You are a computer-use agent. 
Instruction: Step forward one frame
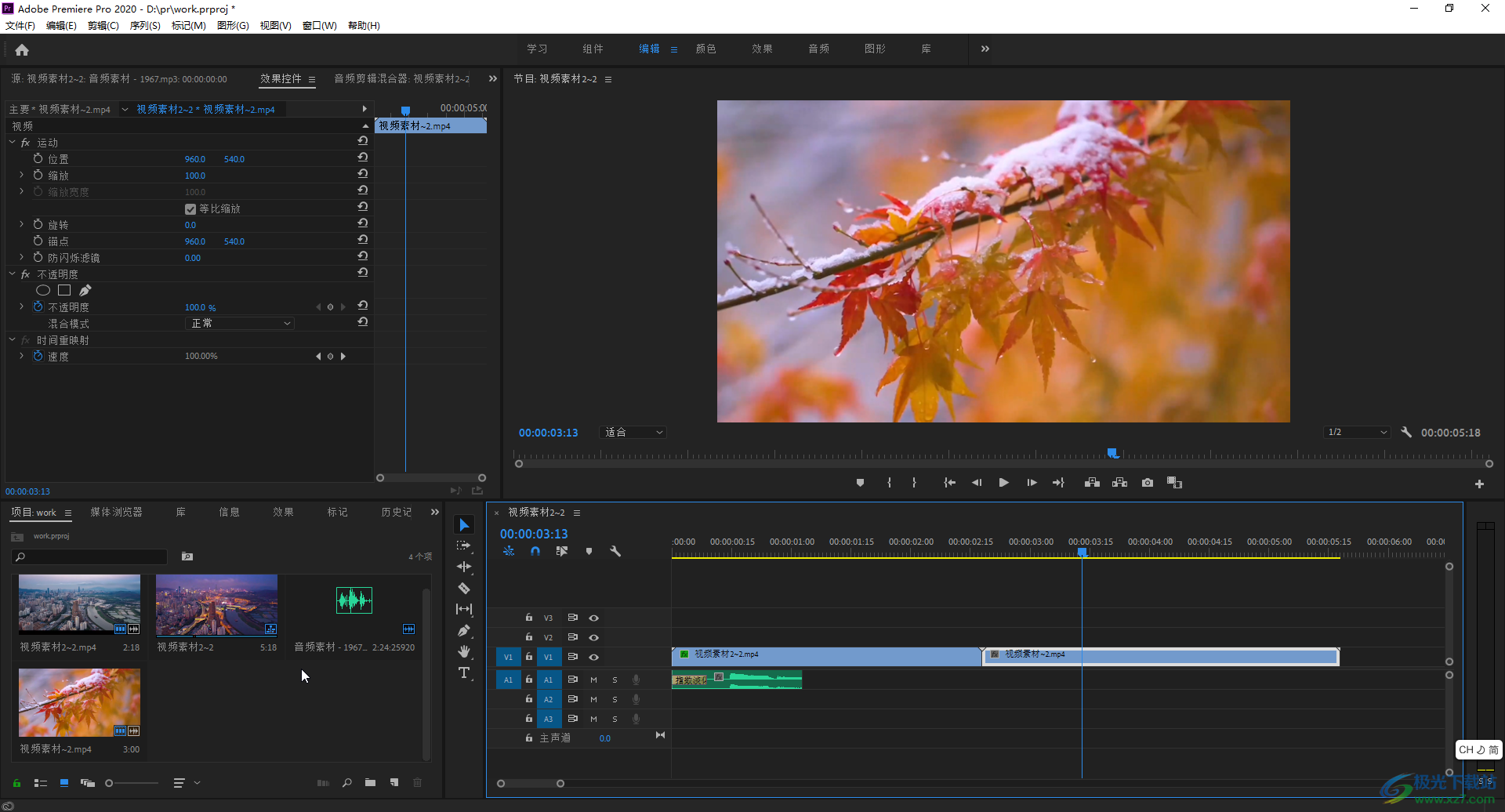(x=1032, y=483)
